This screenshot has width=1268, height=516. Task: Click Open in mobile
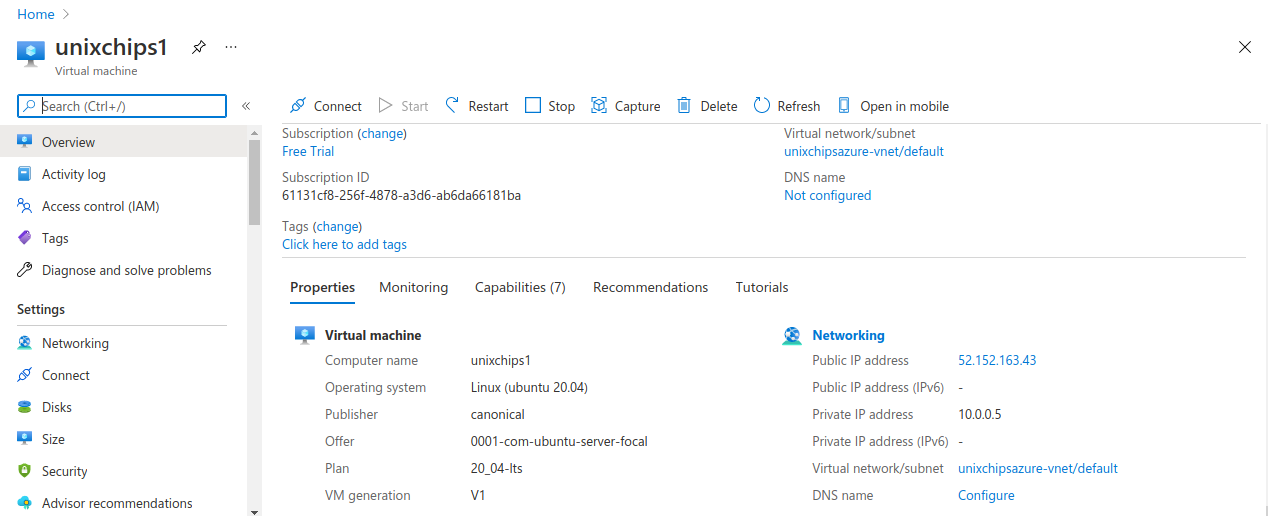click(x=893, y=106)
